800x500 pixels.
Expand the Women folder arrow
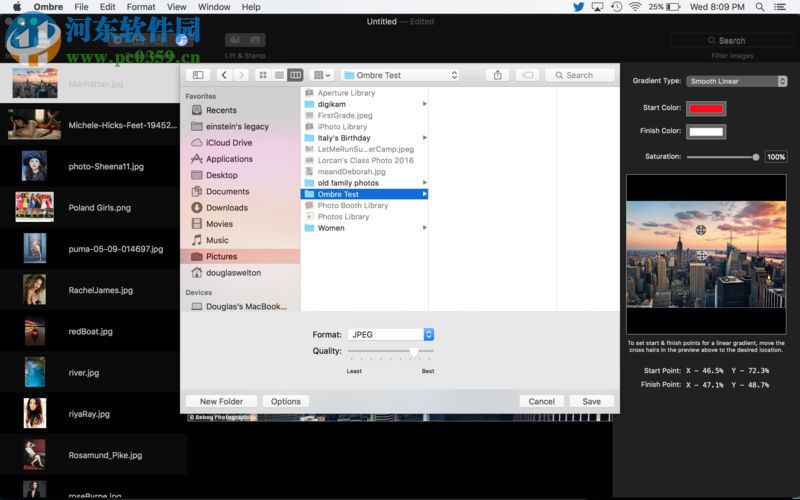424,228
